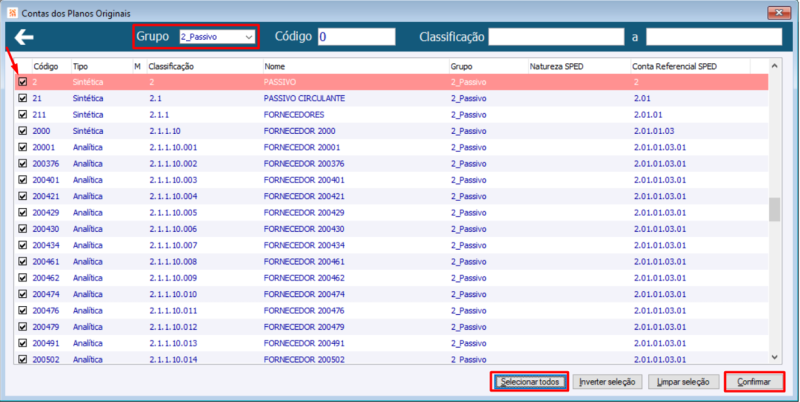Close the Contas dos Planos Originais window
Viewport: 800px width, 402px height.
(780, 12)
